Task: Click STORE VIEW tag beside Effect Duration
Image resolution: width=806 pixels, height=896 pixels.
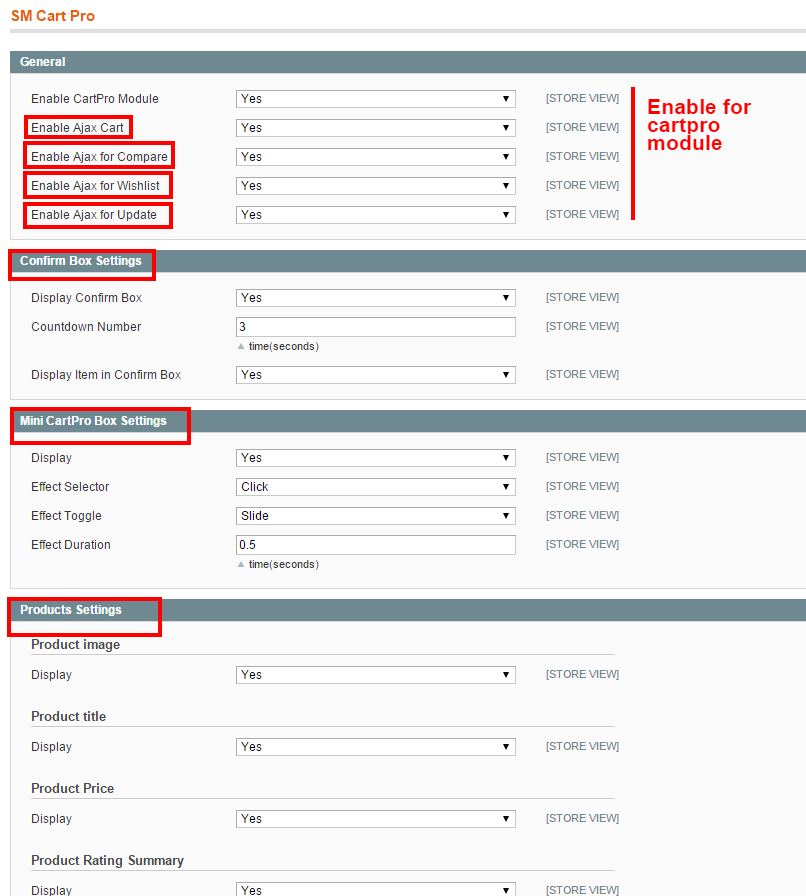Action: coord(582,544)
